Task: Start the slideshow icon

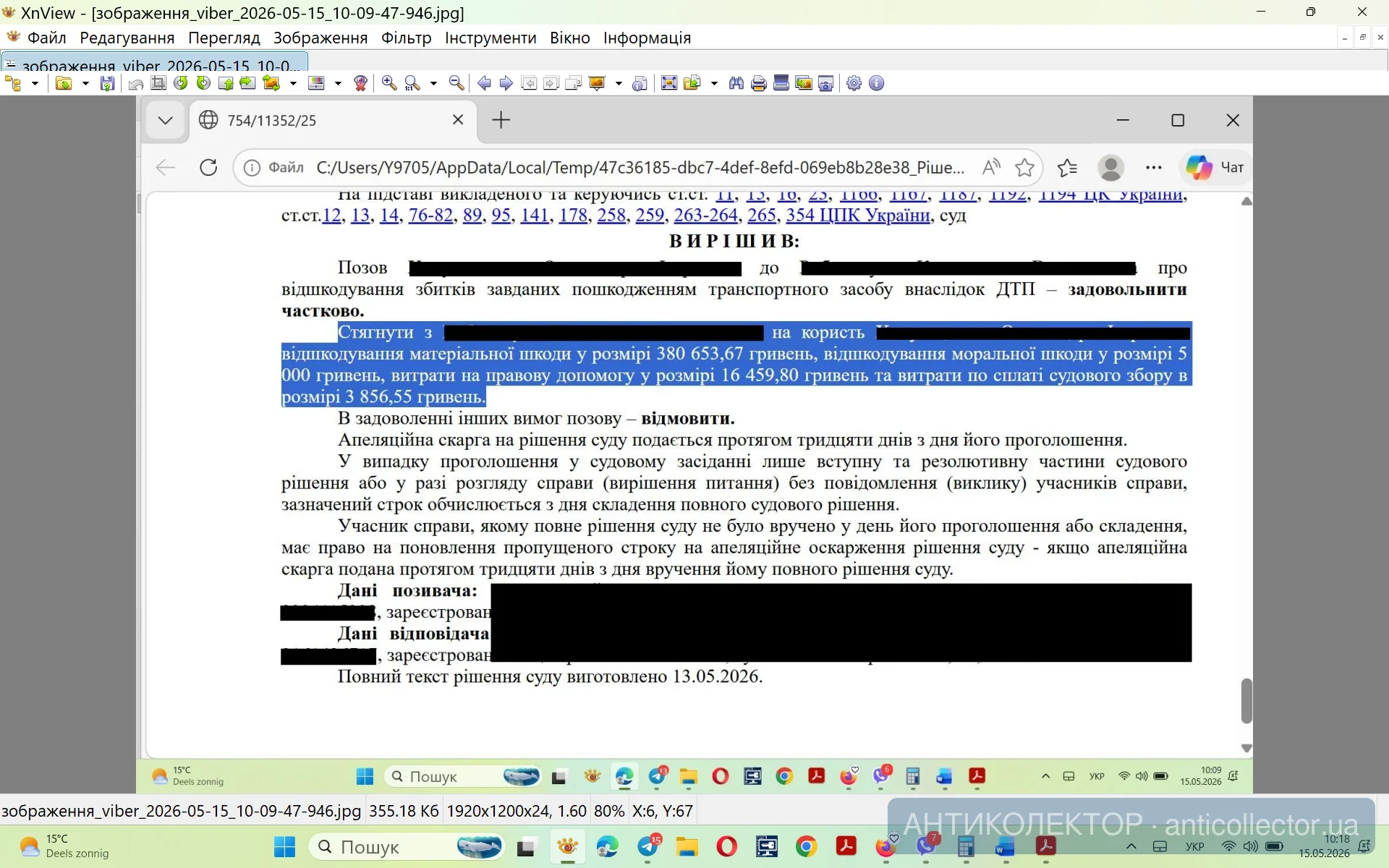Action: [x=597, y=83]
